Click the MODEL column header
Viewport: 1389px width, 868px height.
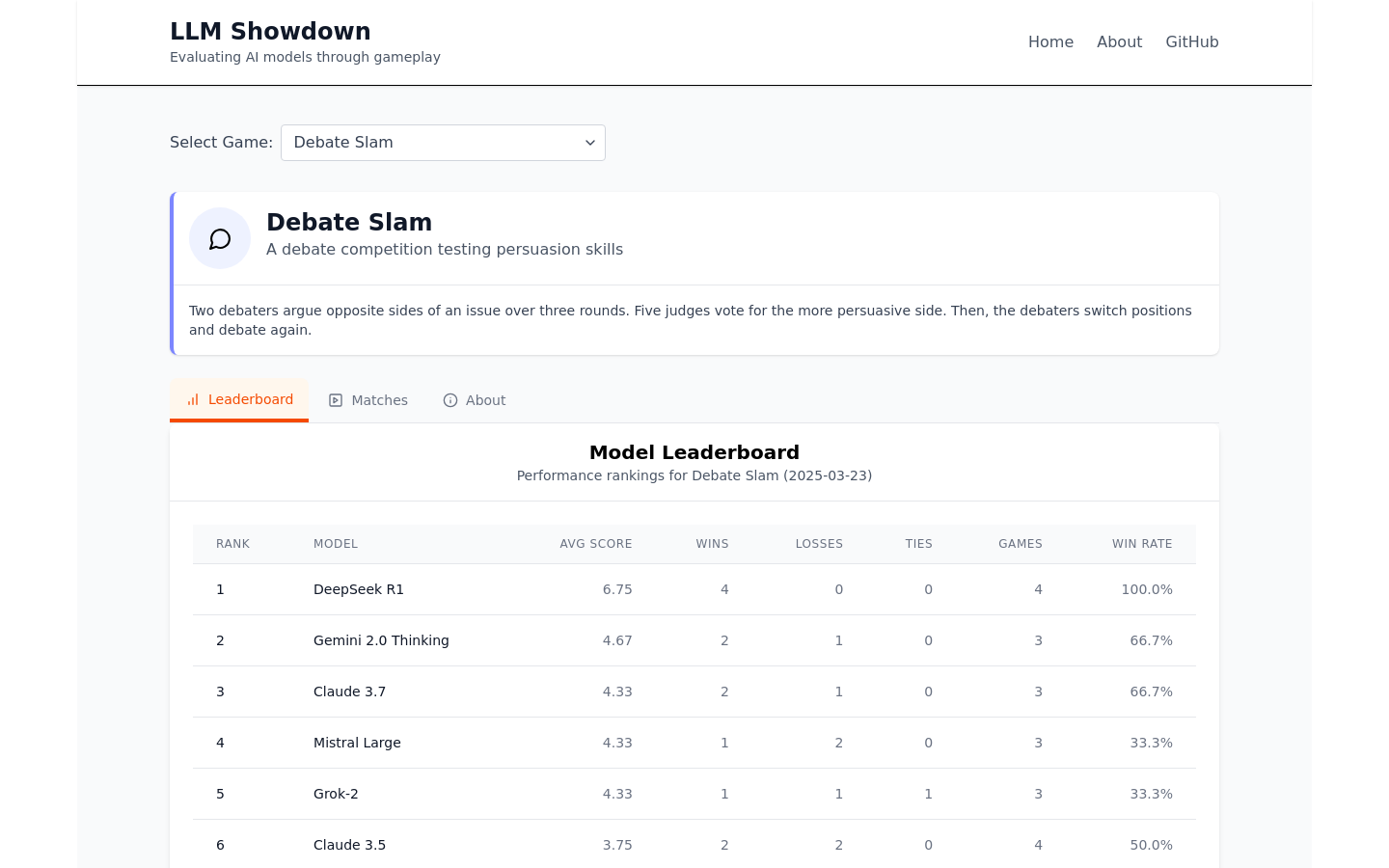coord(336,544)
